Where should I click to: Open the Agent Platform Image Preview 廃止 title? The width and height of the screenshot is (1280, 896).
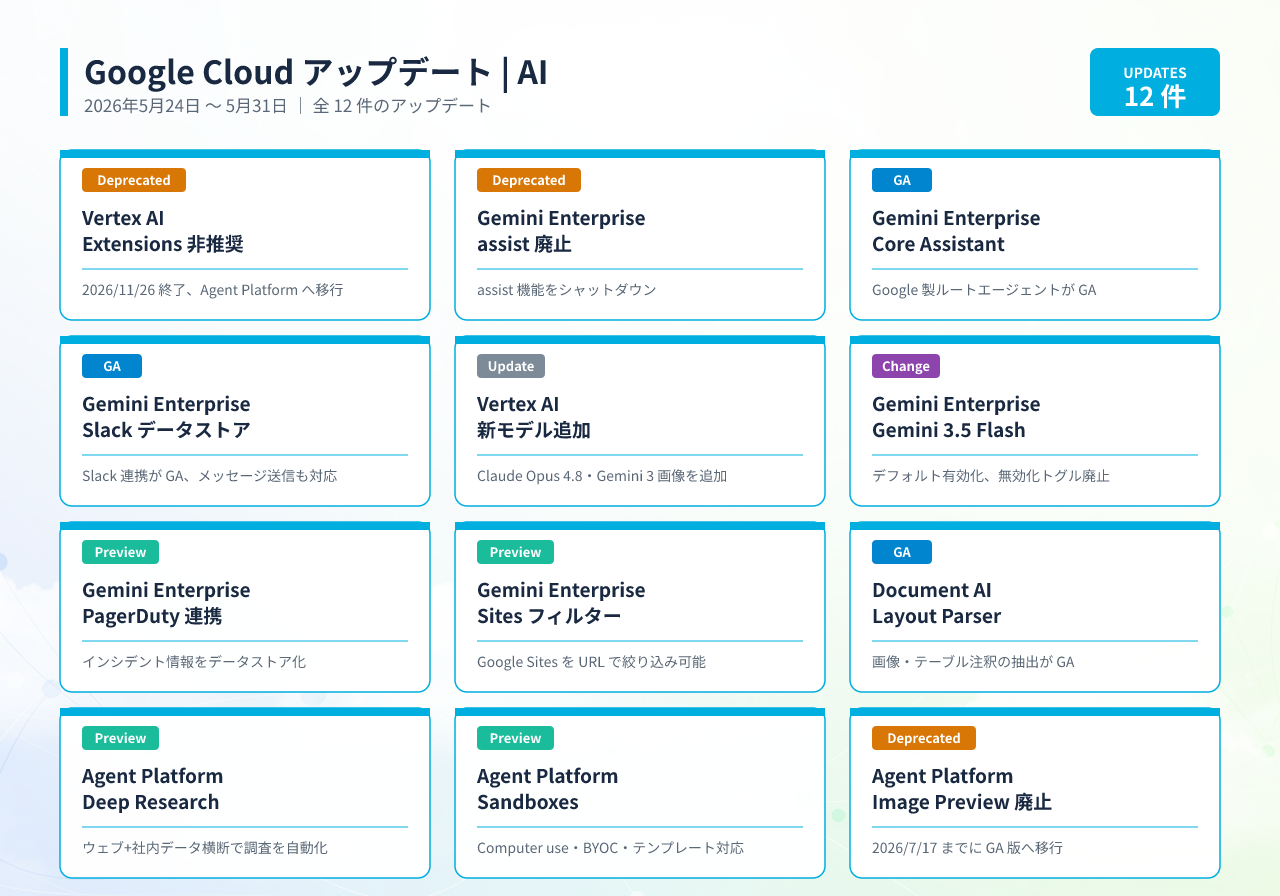point(962,789)
